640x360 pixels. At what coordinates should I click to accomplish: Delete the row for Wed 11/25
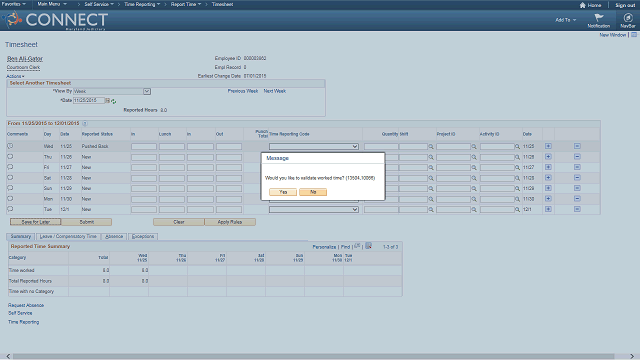point(577,146)
